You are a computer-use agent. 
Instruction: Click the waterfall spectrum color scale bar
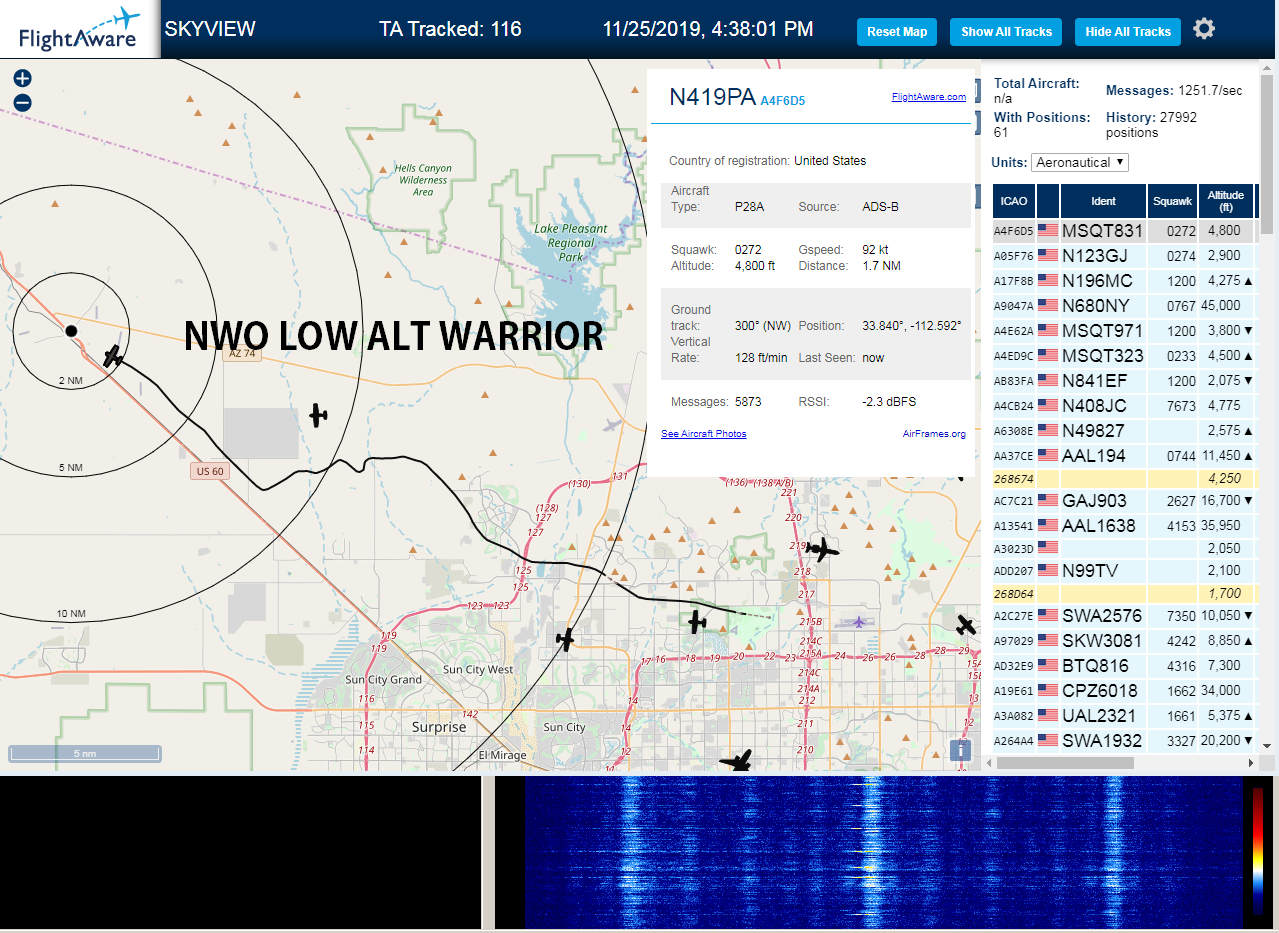pos(1258,850)
